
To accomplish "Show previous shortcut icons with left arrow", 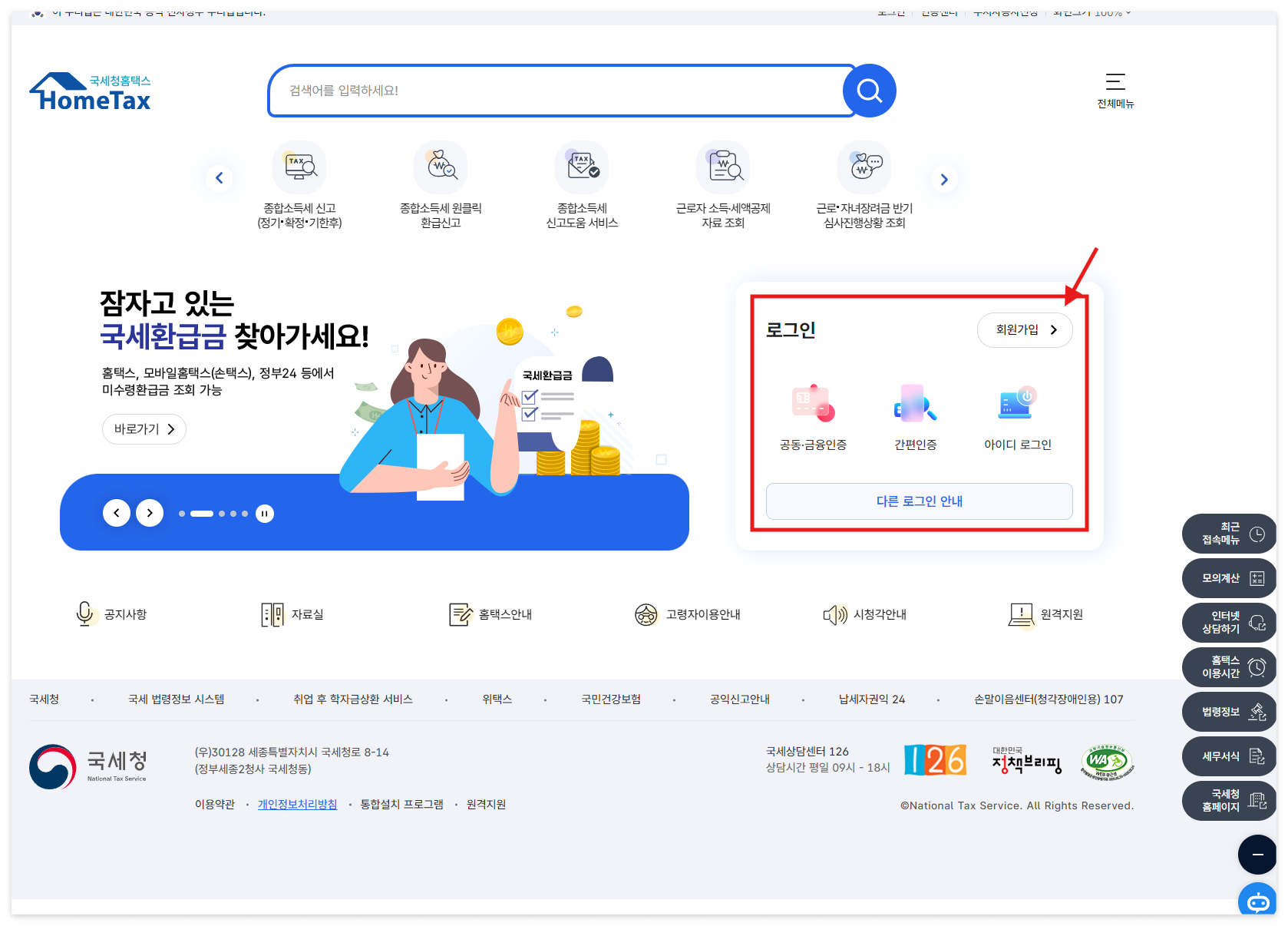I will click(220, 178).
